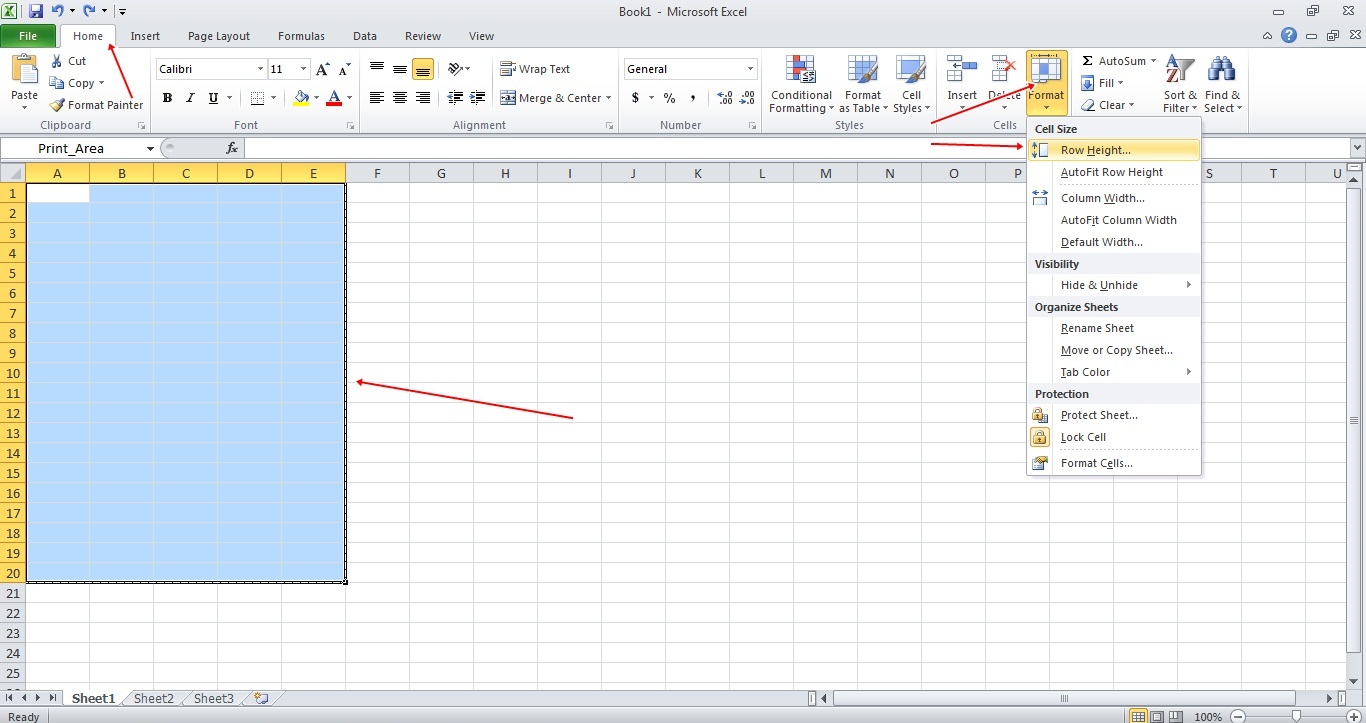The height and width of the screenshot is (723, 1366).
Task: Click the Paste icon in Clipboard group
Action: 24,72
